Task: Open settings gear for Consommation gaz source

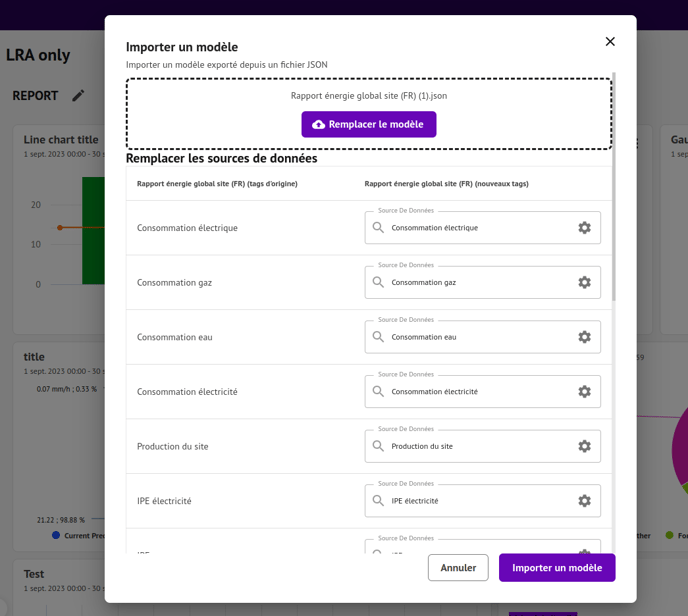Action: pyautogui.click(x=584, y=283)
